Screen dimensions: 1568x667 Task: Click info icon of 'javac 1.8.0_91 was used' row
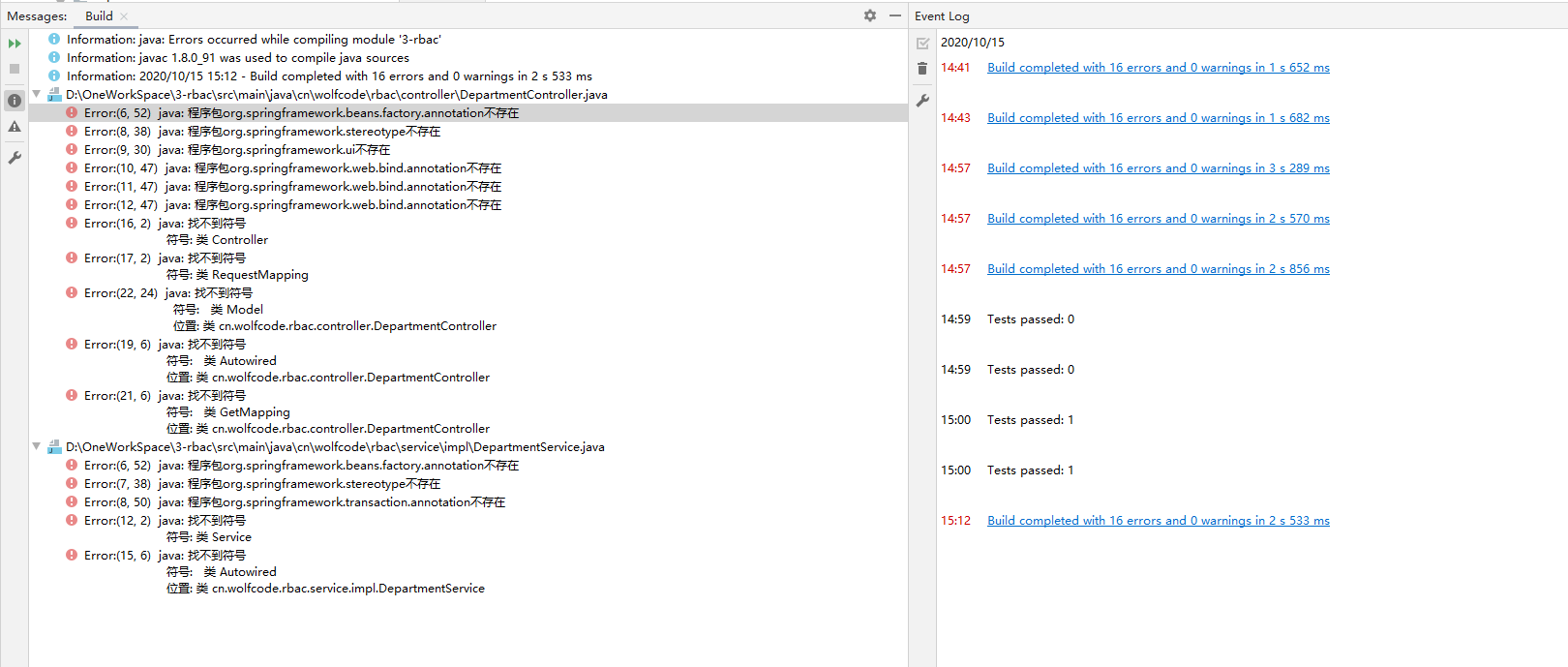pos(54,58)
